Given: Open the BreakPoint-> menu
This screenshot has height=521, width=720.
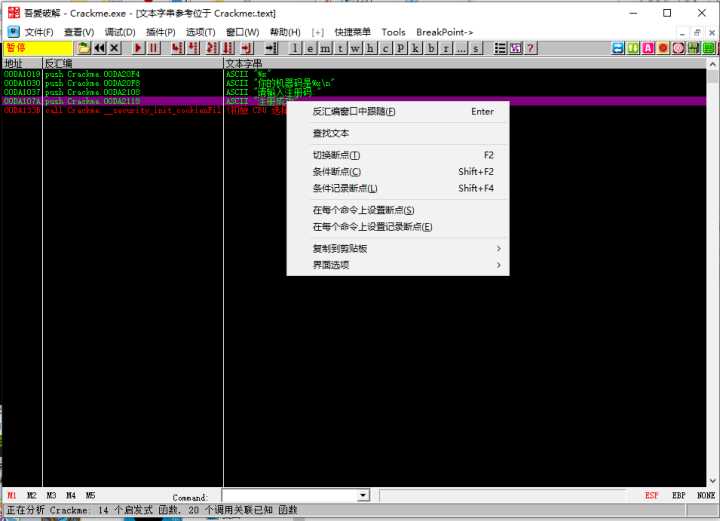Looking at the screenshot, I should [x=444, y=32].
